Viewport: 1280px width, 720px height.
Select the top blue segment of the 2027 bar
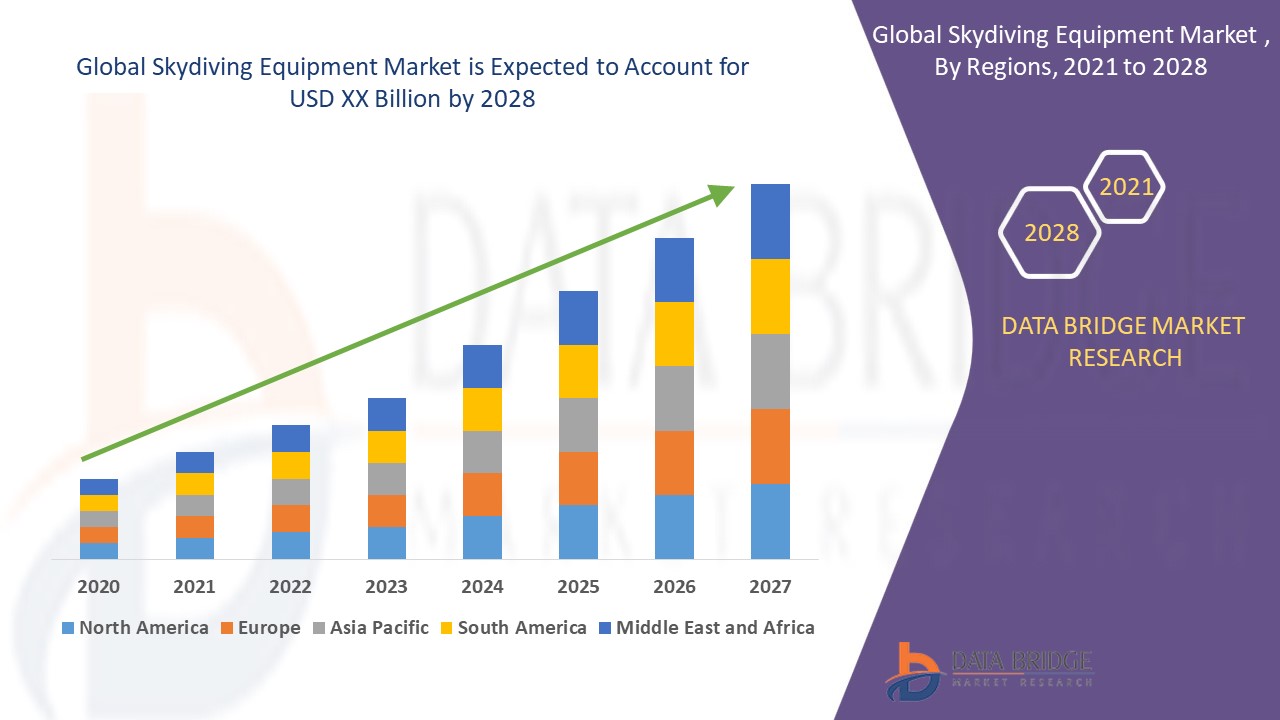click(x=770, y=221)
